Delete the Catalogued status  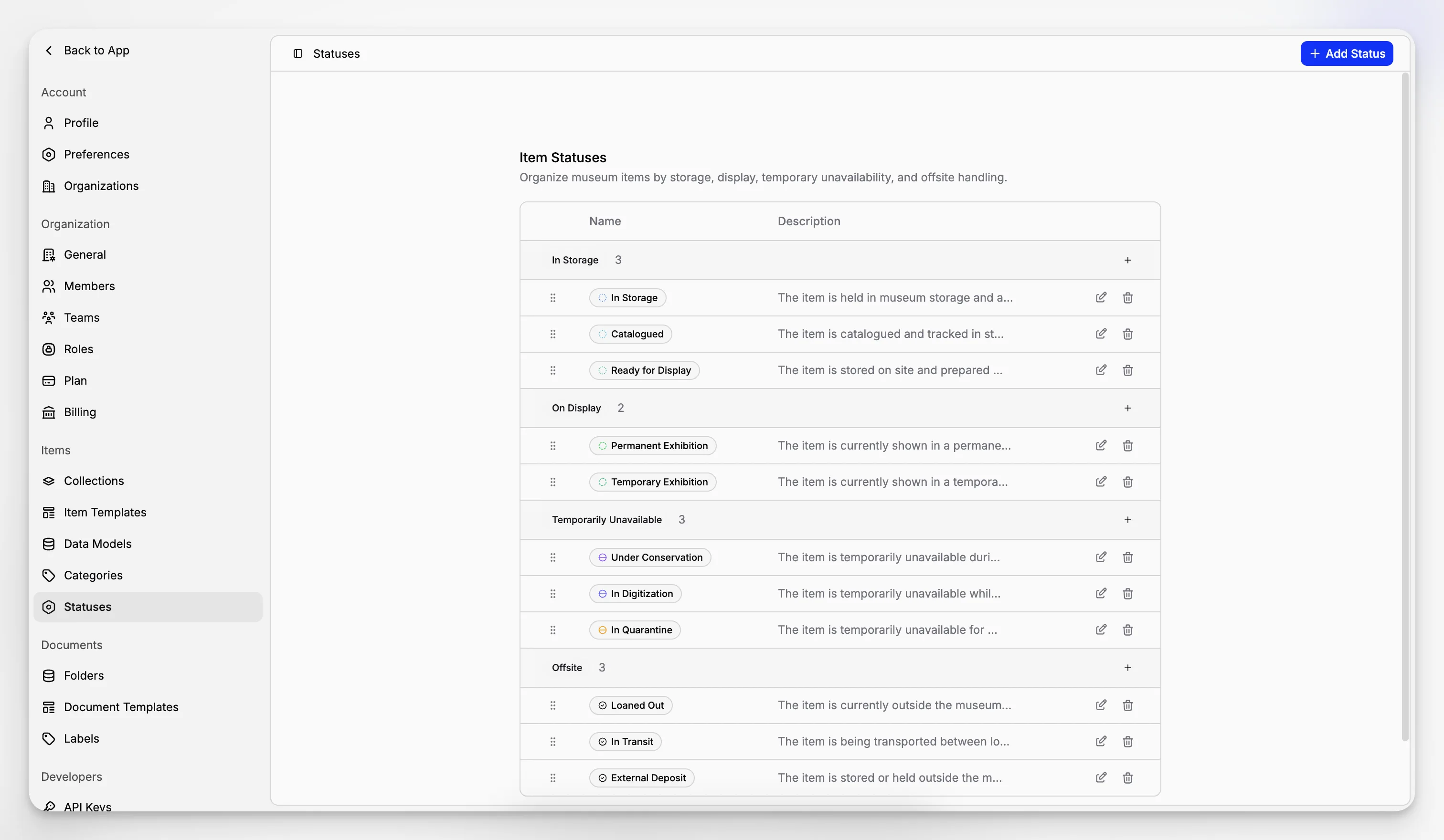[x=1127, y=334]
